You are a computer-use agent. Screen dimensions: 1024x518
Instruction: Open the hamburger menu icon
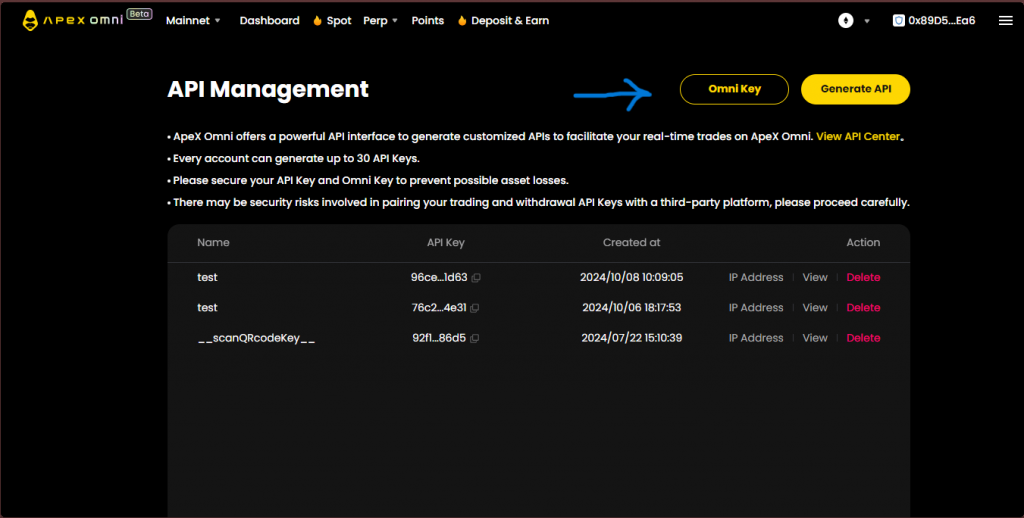point(1005,20)
